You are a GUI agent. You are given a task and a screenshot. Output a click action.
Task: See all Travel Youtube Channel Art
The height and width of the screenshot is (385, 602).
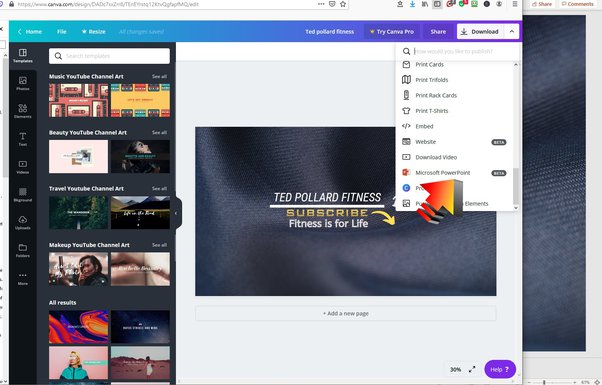[x=159, y=188]
